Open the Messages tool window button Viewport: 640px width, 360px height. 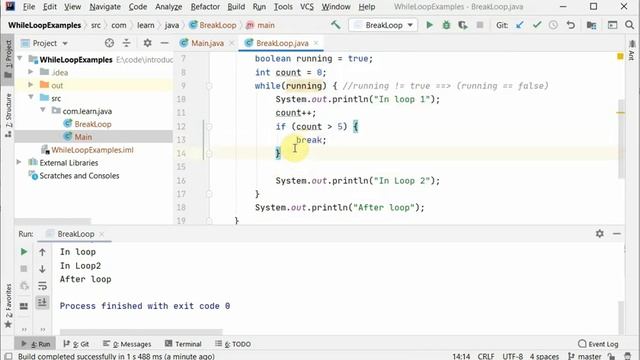click(127, 344)
